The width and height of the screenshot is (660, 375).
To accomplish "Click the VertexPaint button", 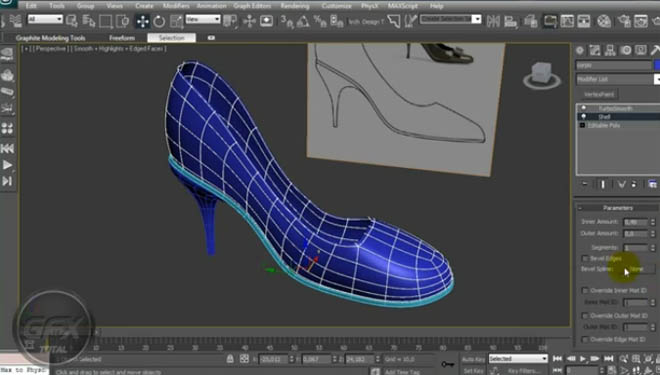I will tap(599, 94).
